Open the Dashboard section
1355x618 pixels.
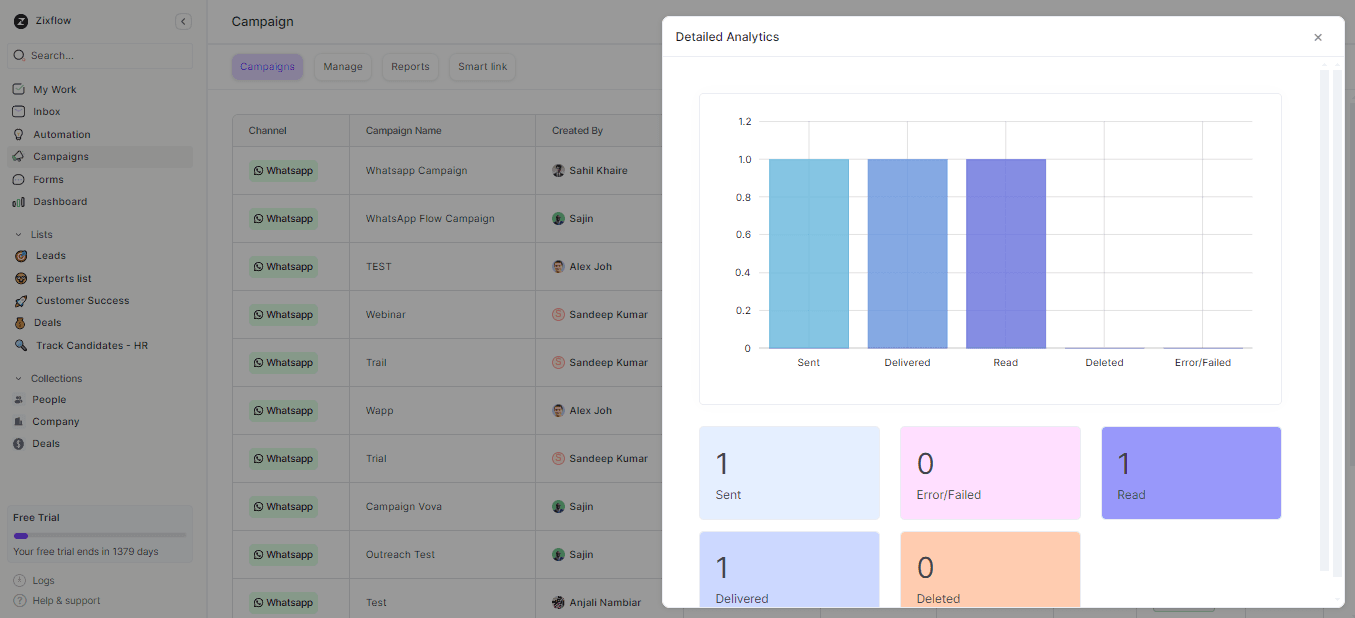coord(58,201)
